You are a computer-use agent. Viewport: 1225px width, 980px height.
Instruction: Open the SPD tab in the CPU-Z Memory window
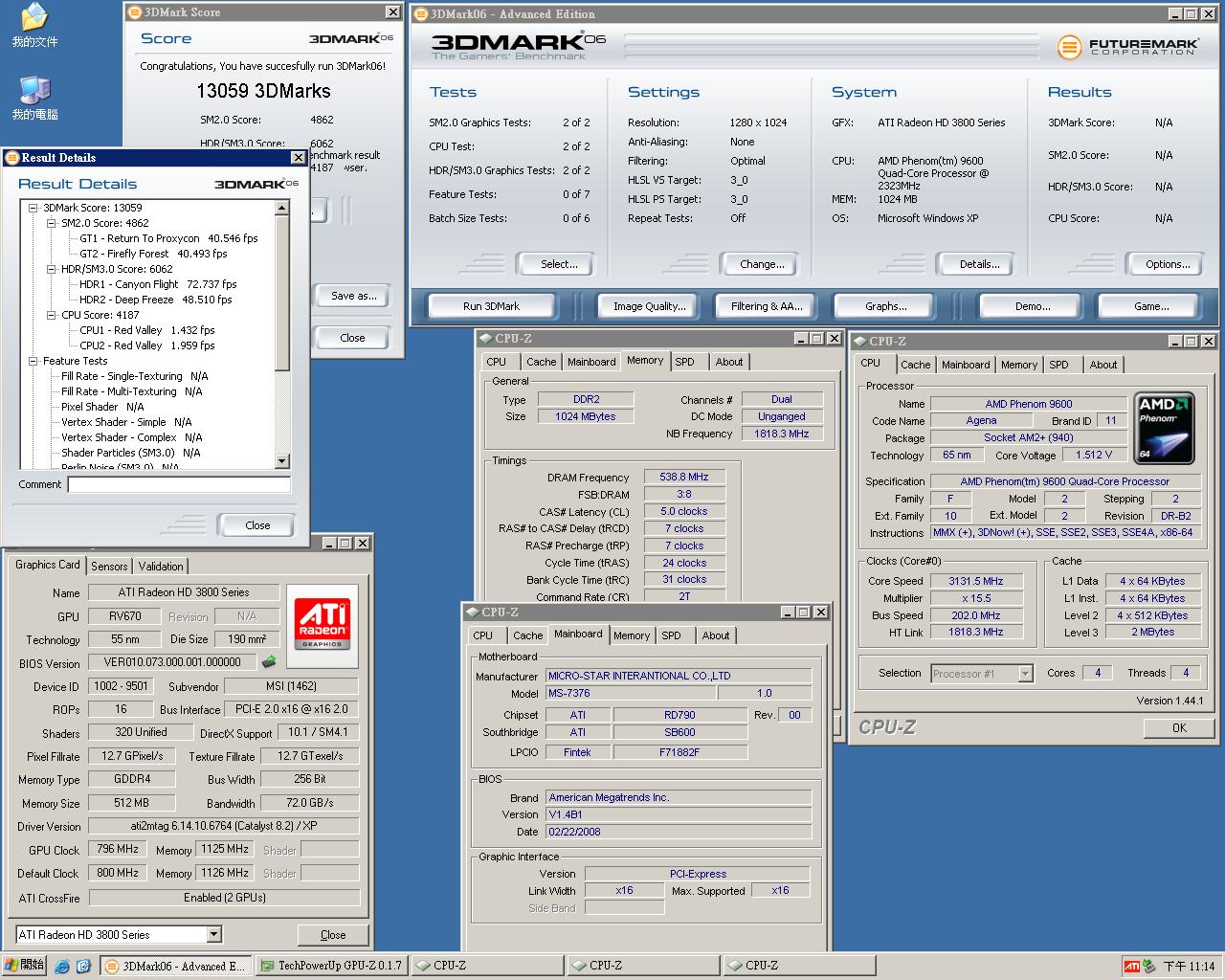point(684,362)
